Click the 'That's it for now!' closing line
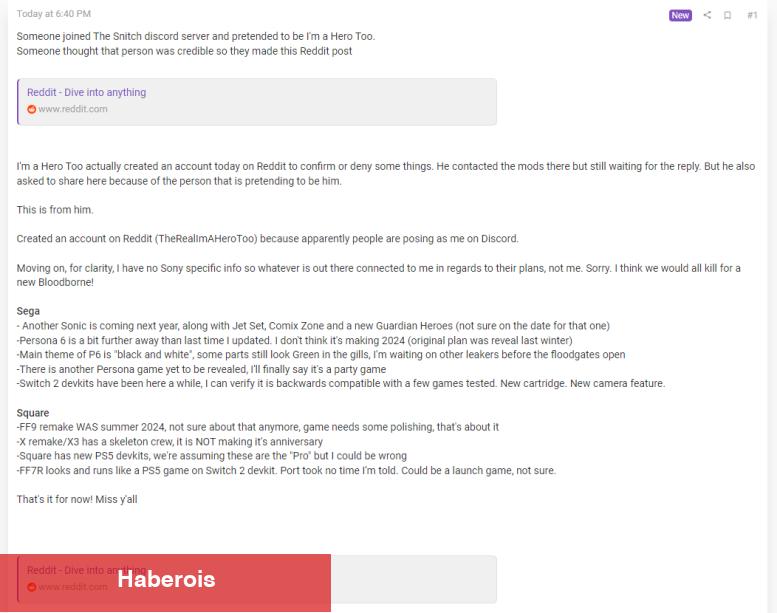The height and width of the screenshot is (613, 777). (x=77, y=499)
